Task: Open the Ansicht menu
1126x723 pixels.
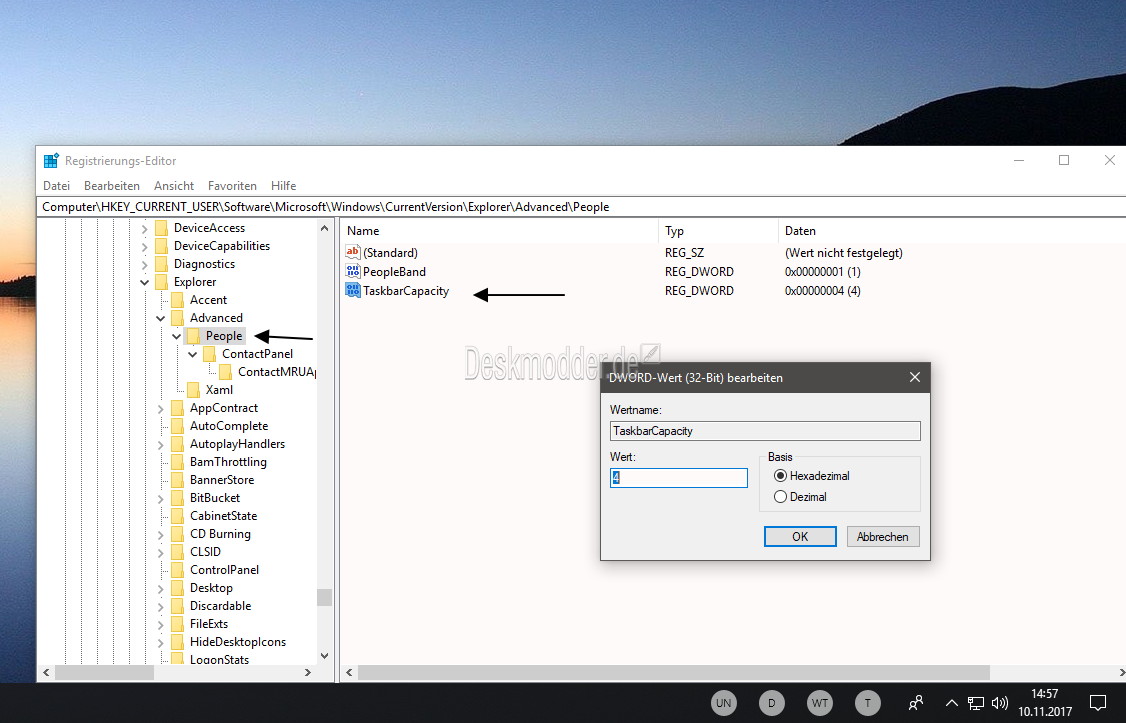Action: click(174, 185)
